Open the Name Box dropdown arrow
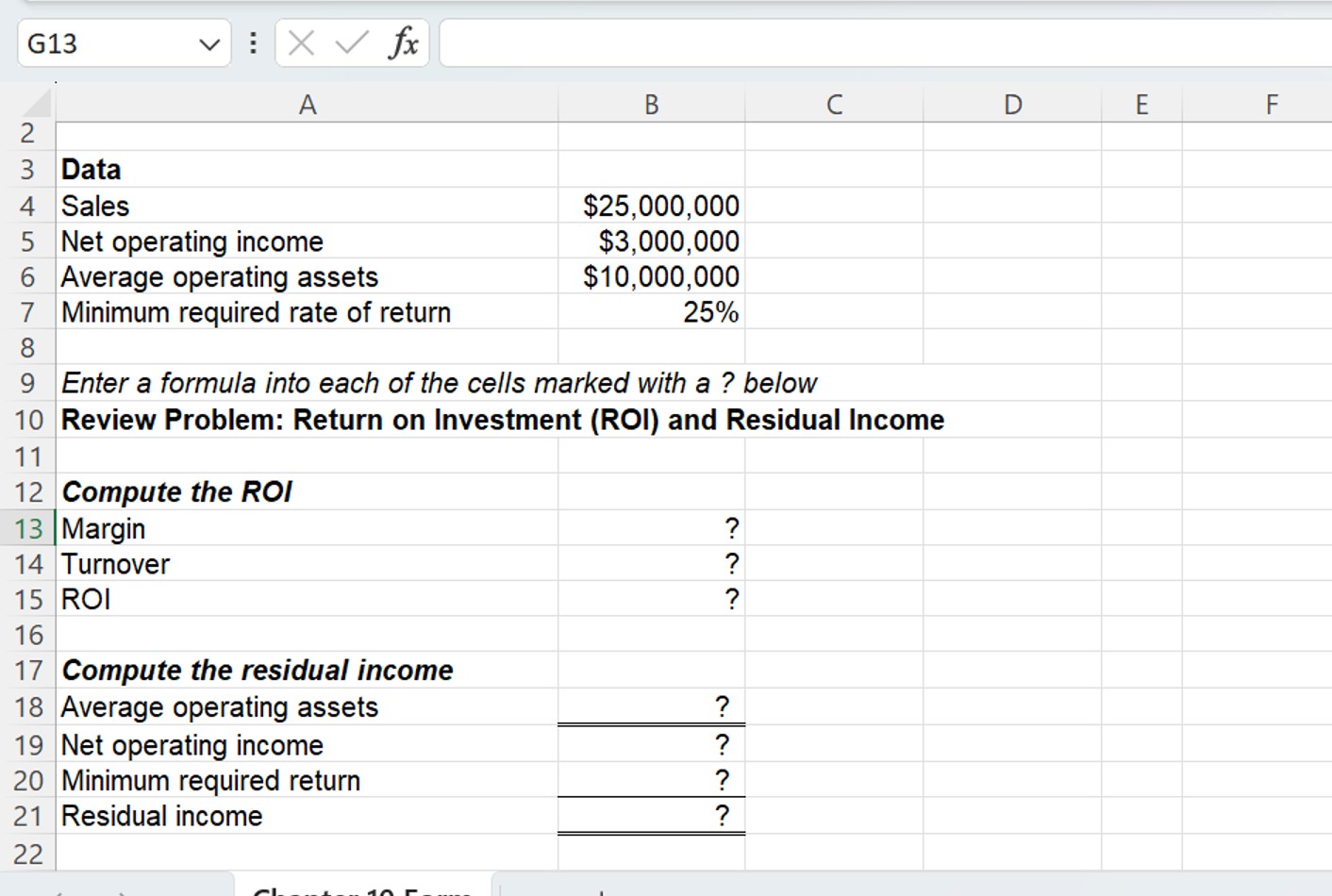This screenshot has width=1332, height=896. 209,42
